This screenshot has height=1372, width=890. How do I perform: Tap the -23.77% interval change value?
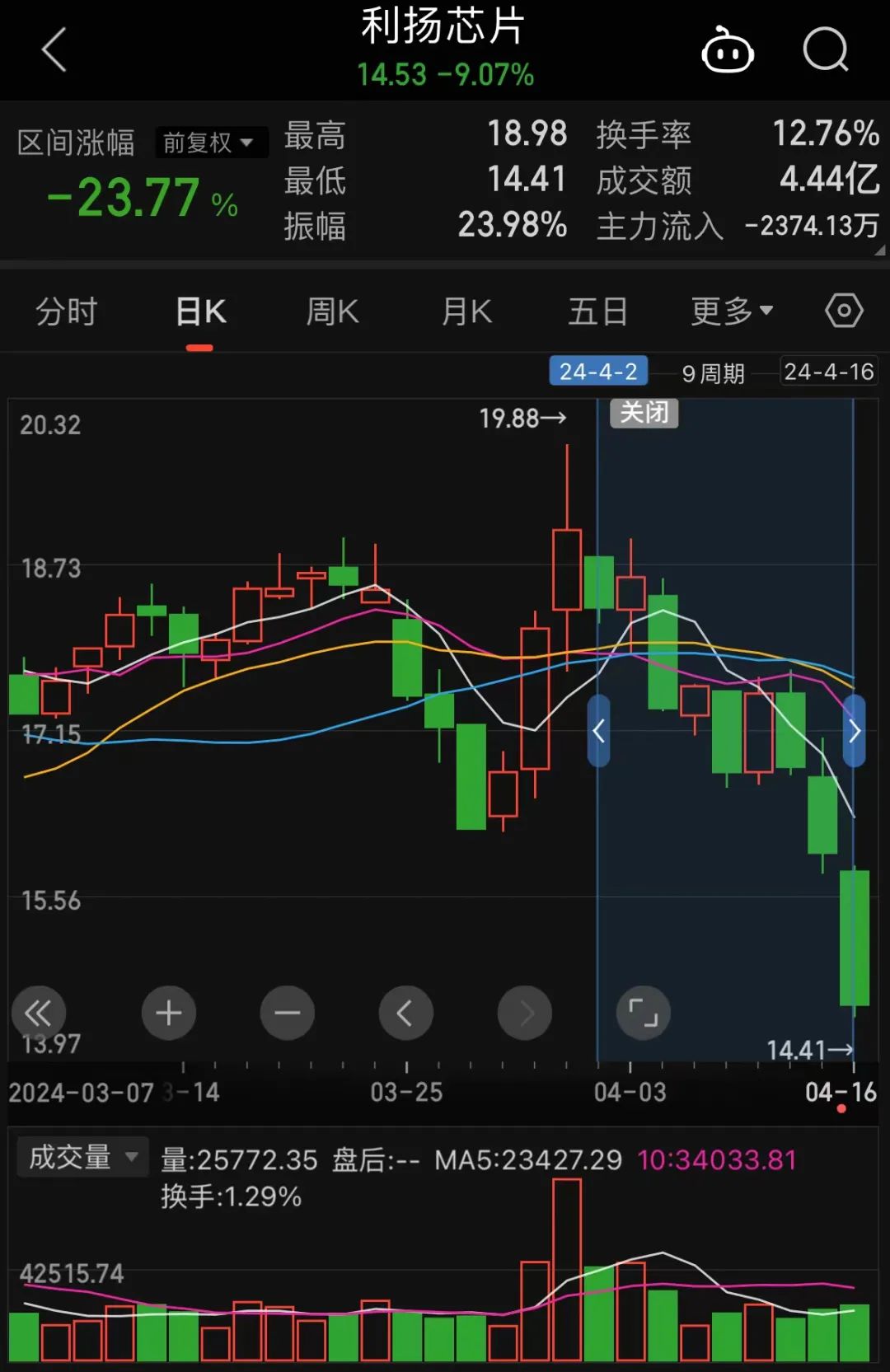coord(143,199)
